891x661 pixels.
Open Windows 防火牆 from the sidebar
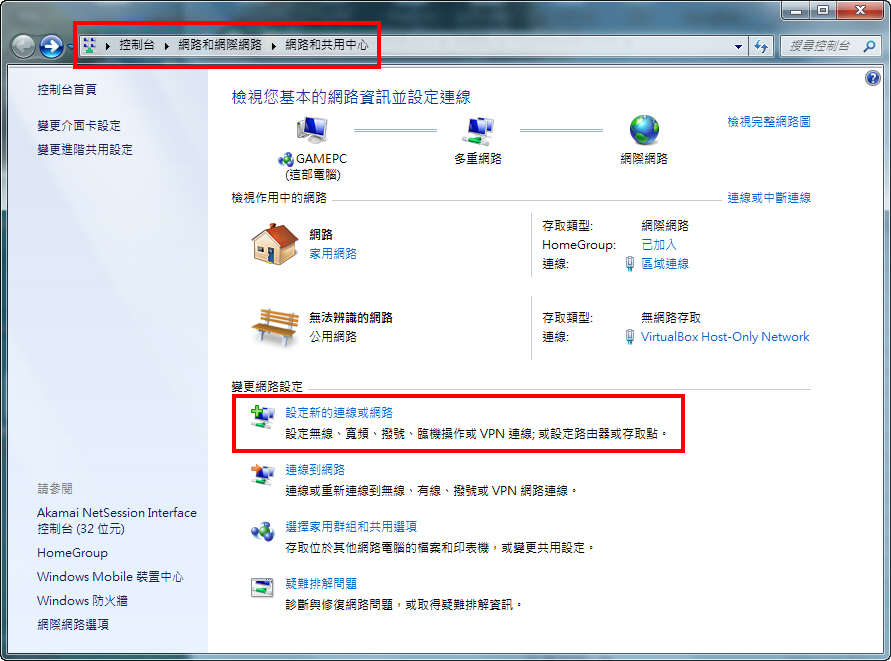[82, 601]
